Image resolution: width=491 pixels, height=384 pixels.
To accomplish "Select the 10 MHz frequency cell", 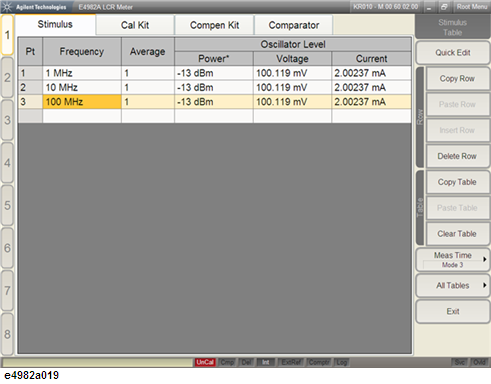I will pos(82,87).
